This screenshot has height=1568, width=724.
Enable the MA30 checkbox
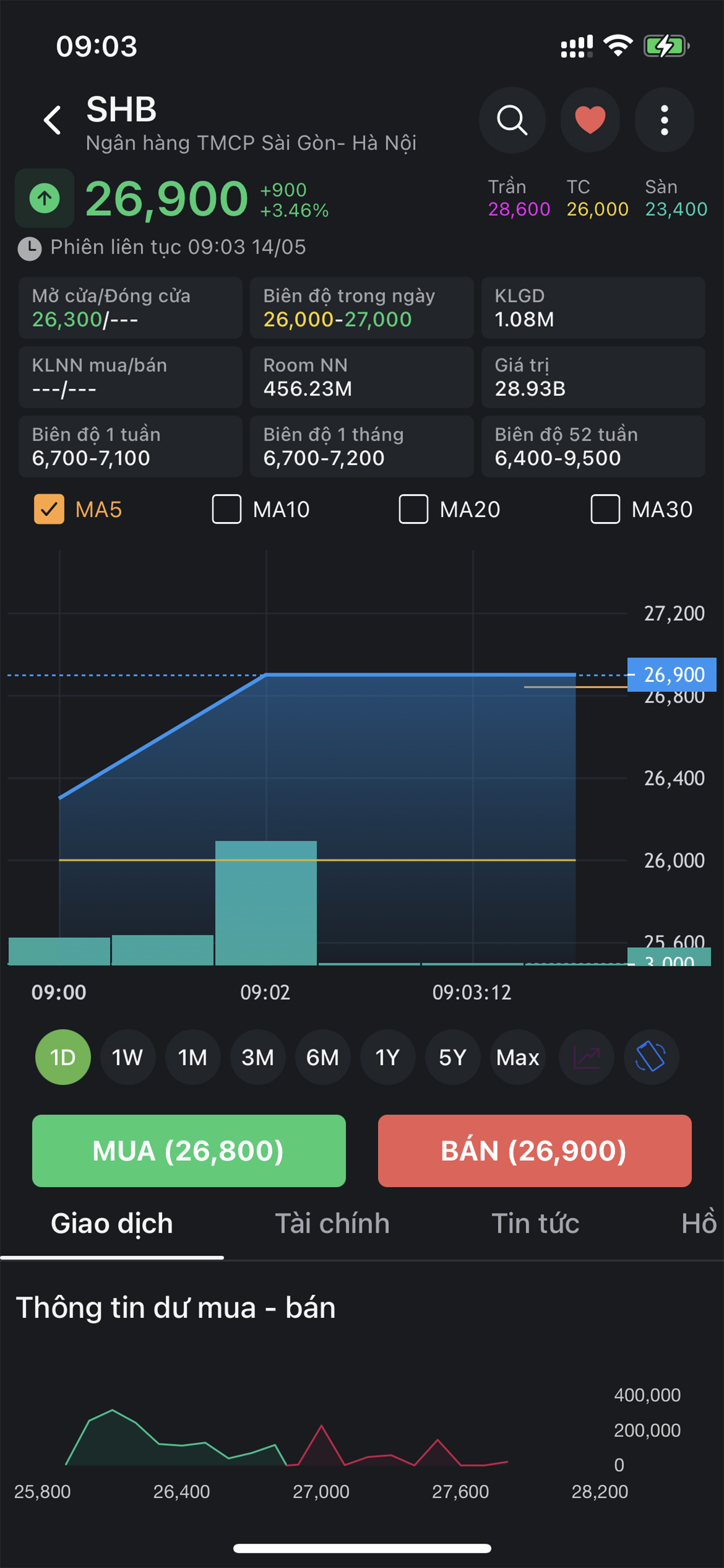pyautogui.click(x=605, y=509)
